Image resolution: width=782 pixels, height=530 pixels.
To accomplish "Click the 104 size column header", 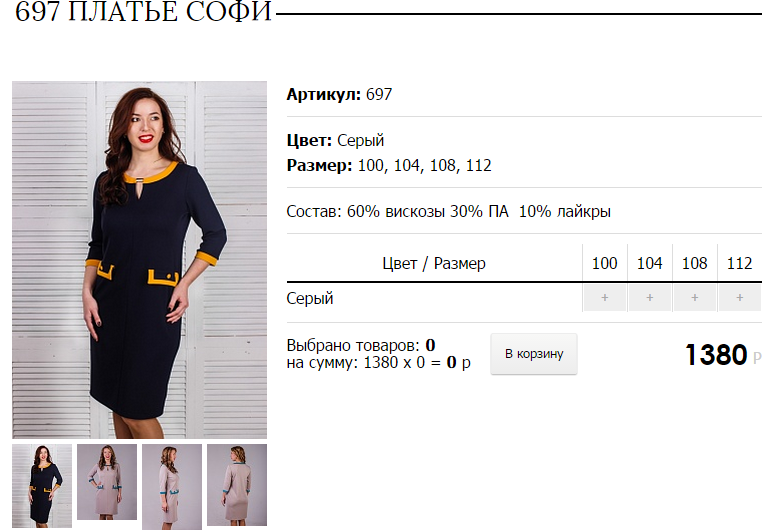I will tap(649, 263).
